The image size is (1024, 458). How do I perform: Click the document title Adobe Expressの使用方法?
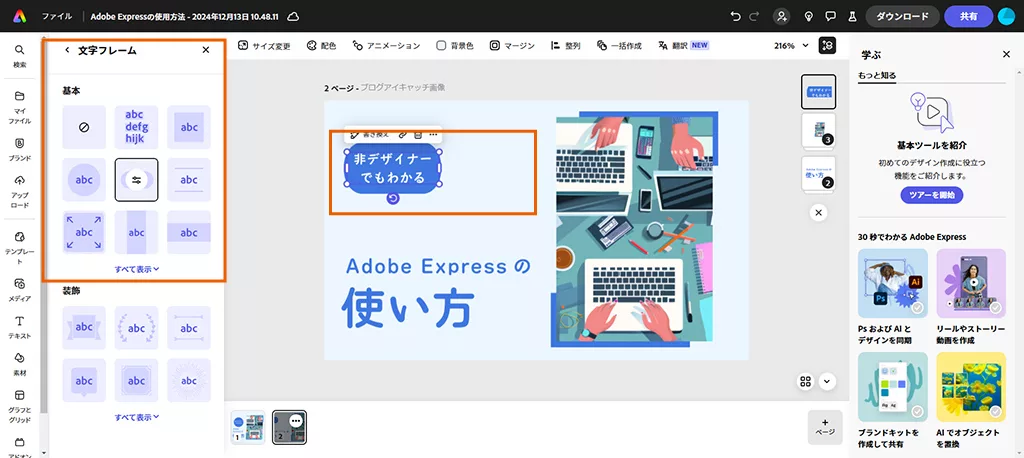[x=184, y=16]
